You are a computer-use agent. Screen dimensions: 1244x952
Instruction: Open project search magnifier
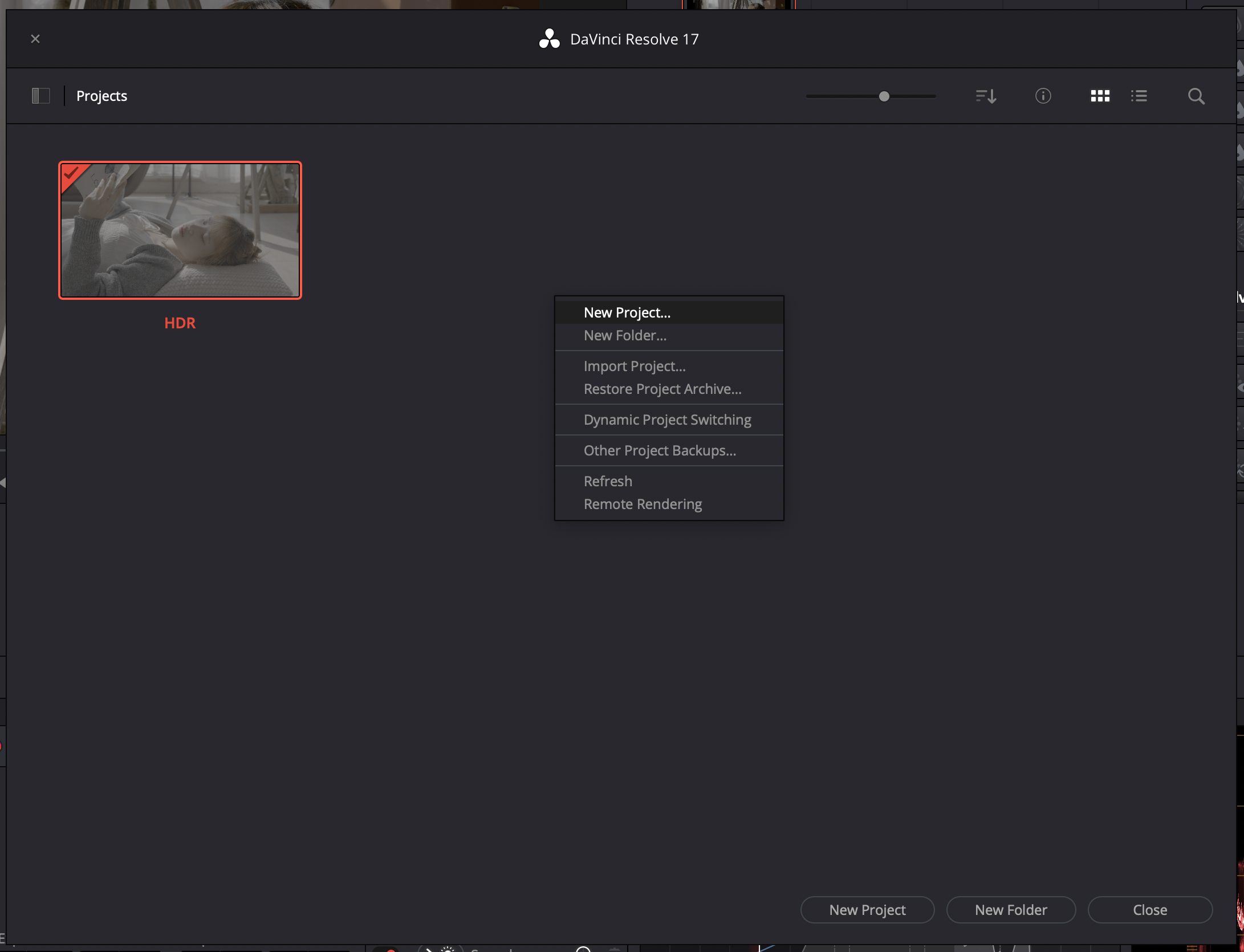click(1196, 96)
